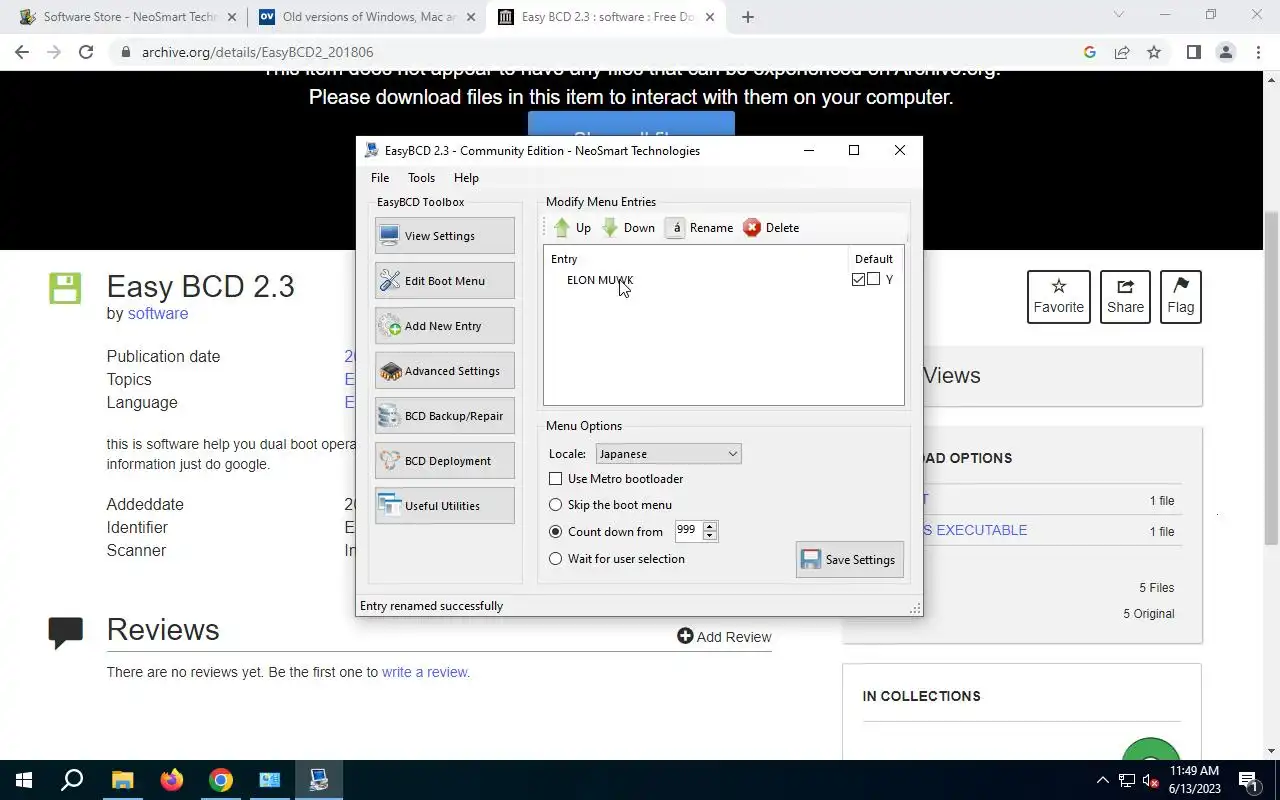Open EasyBCD Help menu

466,178
